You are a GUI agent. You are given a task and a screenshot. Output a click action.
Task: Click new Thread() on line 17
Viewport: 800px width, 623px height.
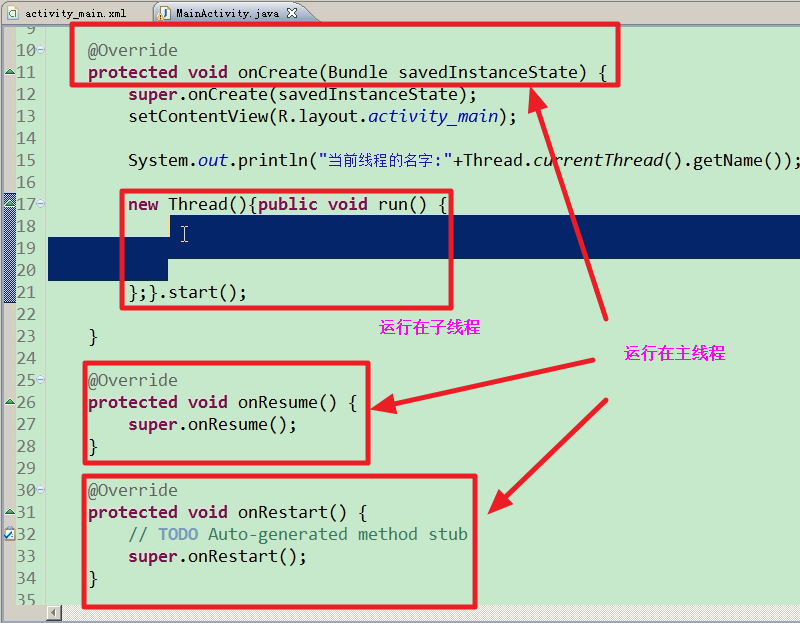187,204
